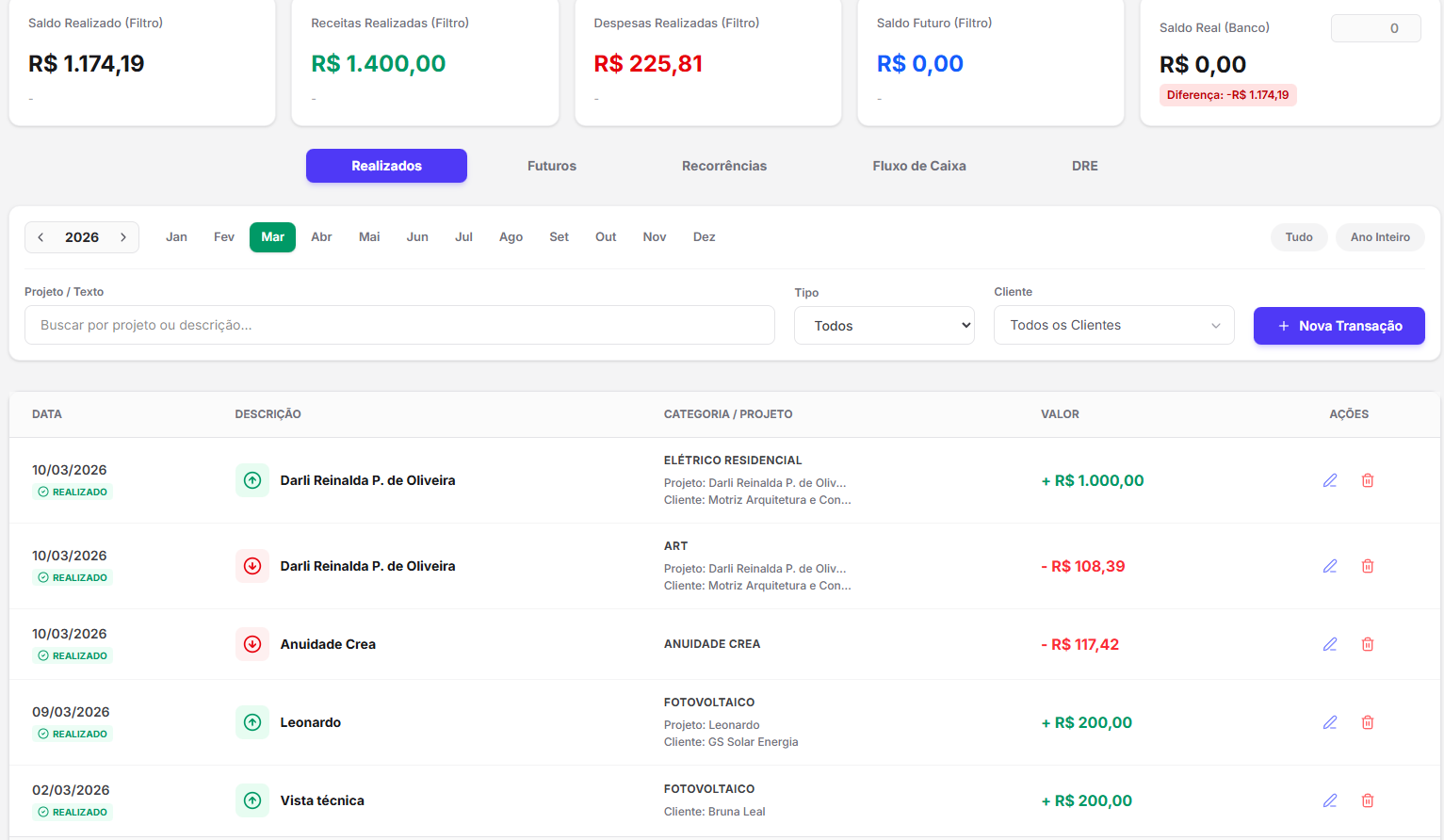The height and width of the screenshot is (840, 1444).
Task: Edit the Vista técnica transaction
Action: [x=1329, y=800]
